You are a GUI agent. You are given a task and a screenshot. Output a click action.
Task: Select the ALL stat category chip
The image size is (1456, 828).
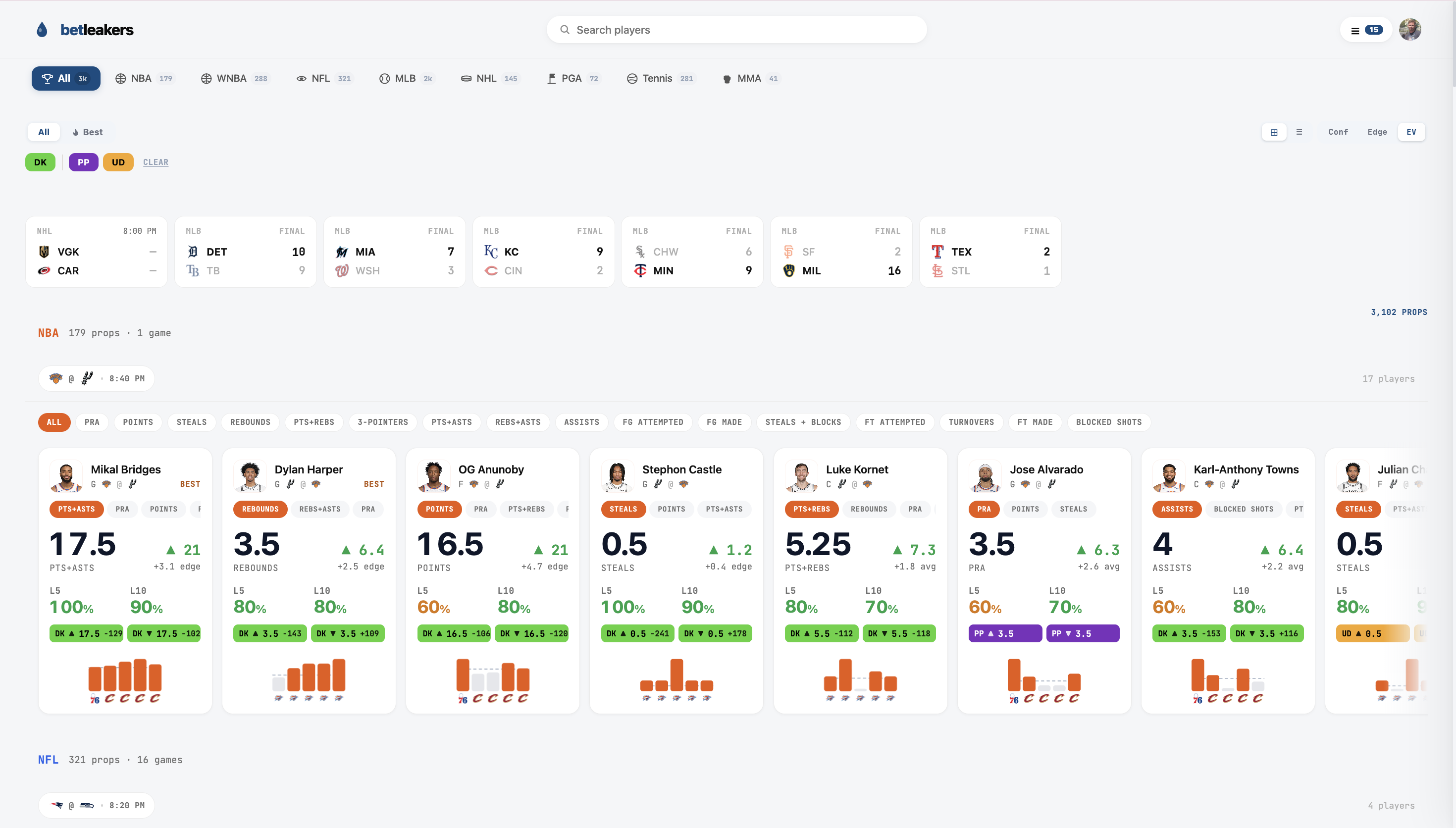pyautogui.click(x=54, y=422)
